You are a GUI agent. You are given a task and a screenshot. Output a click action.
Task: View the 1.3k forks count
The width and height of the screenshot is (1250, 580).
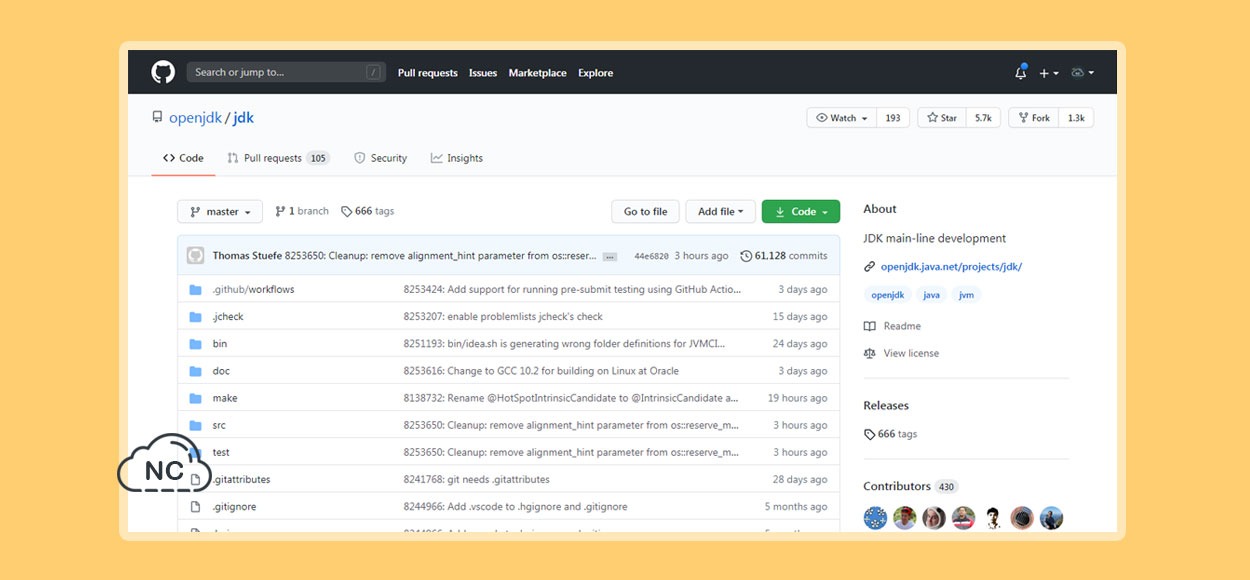click(1076, 118)
